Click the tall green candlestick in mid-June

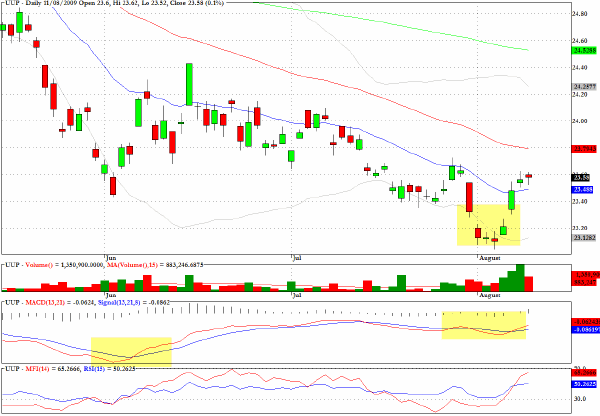[189, 84]
